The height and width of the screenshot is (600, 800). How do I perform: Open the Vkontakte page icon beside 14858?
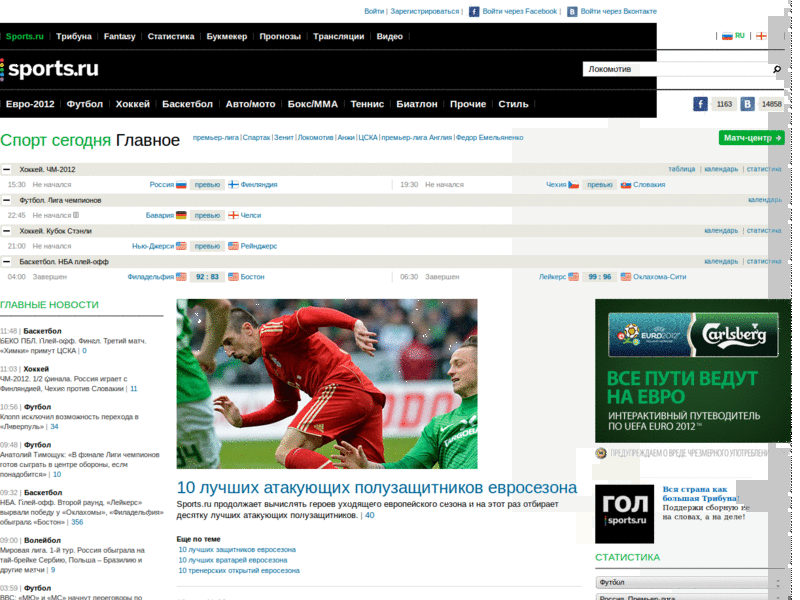coord(747,104)
